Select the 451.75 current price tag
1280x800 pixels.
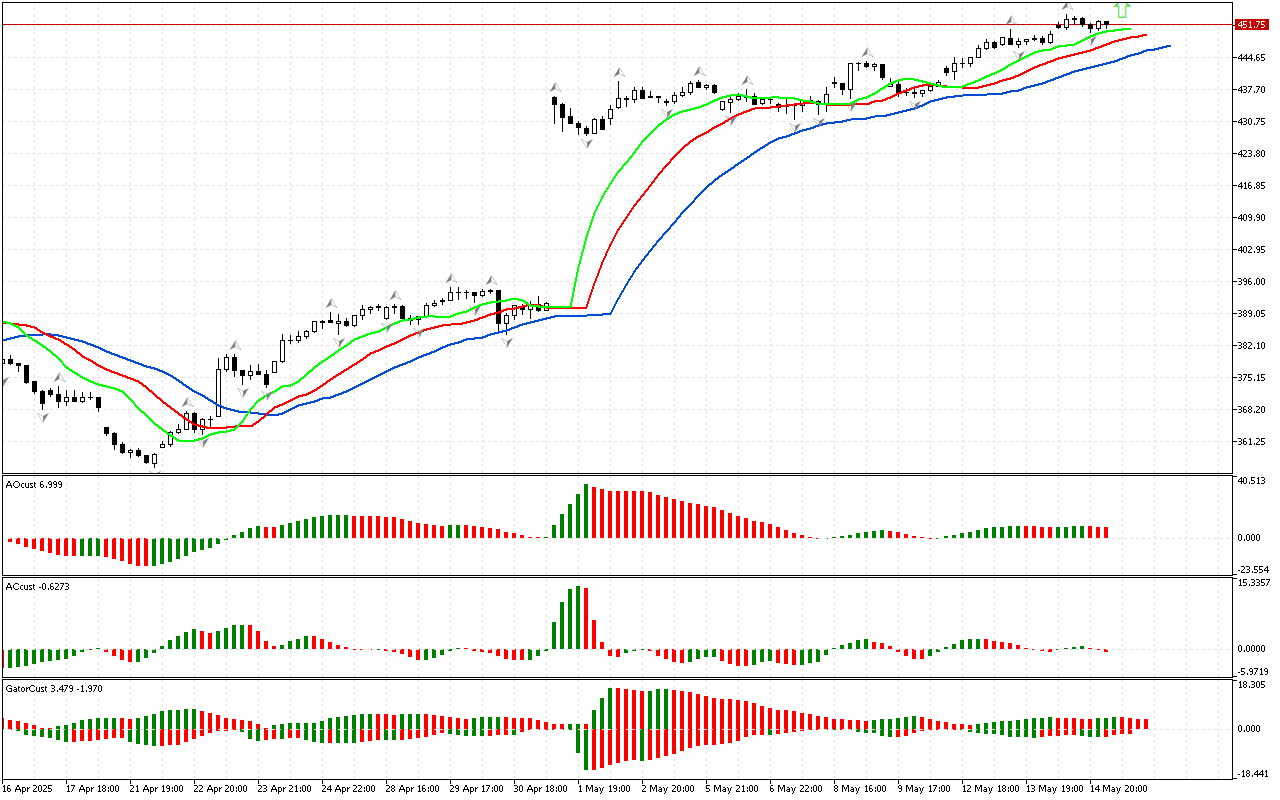point(1251,25)
